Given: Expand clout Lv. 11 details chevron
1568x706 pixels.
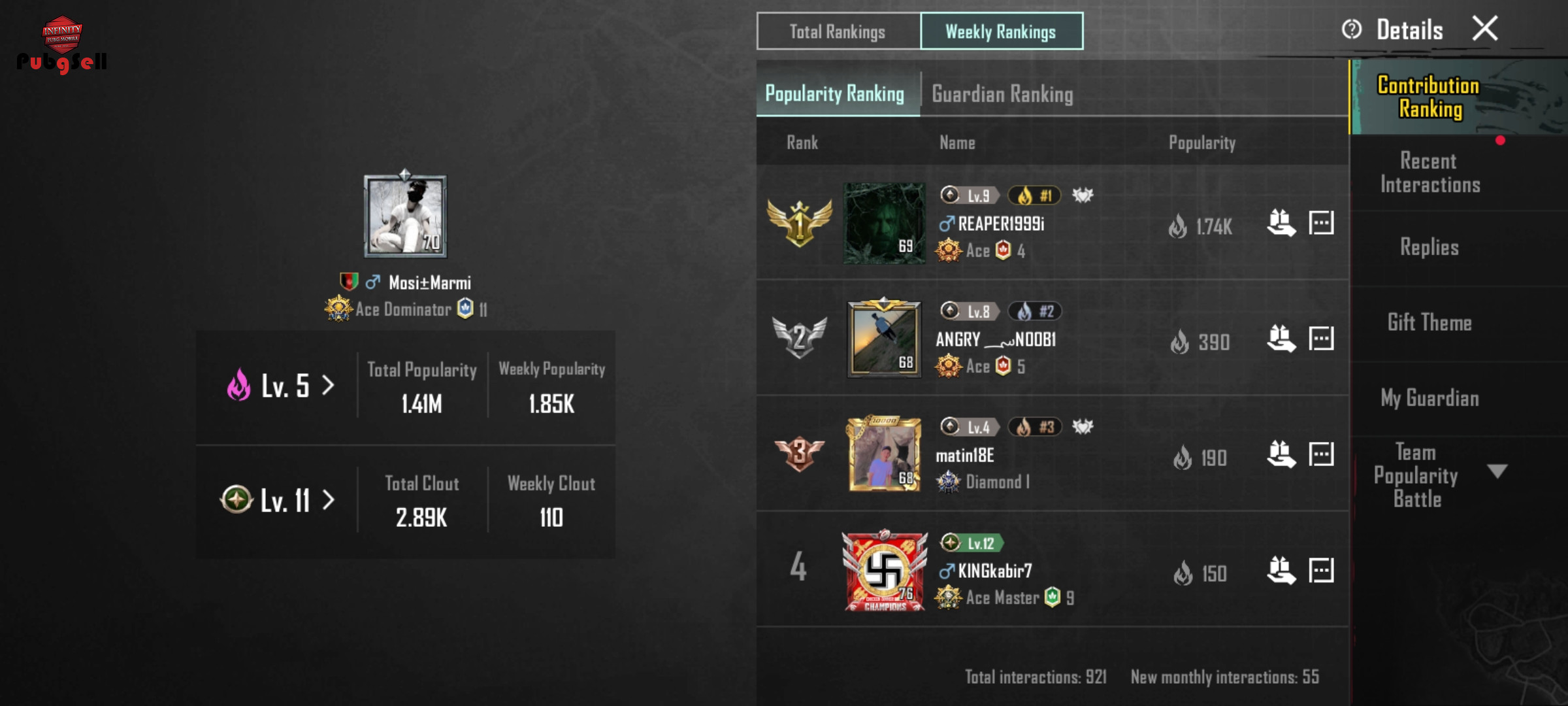Looking at the screenshot, I should pyautogui.click(x=328, y=500).
